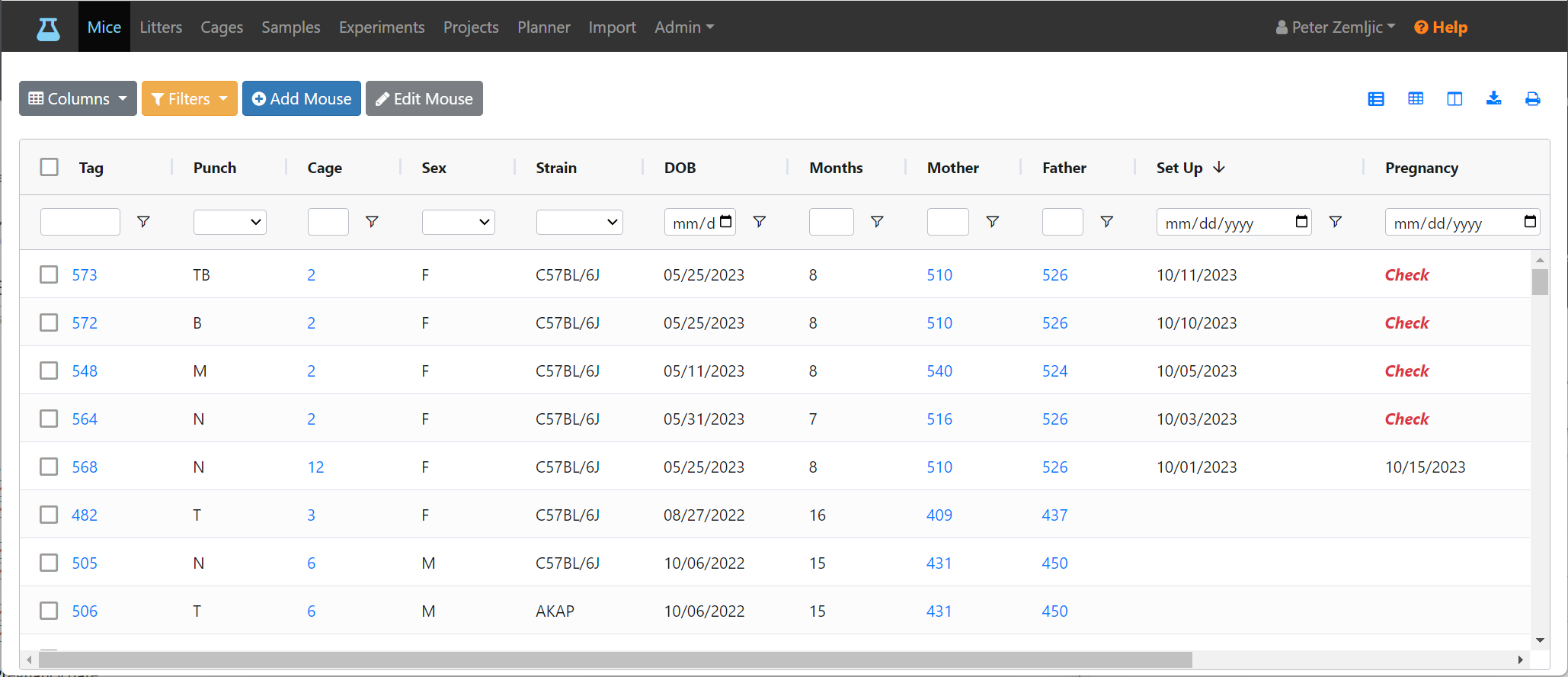Open the Admin menu

(x=684, y=27)
